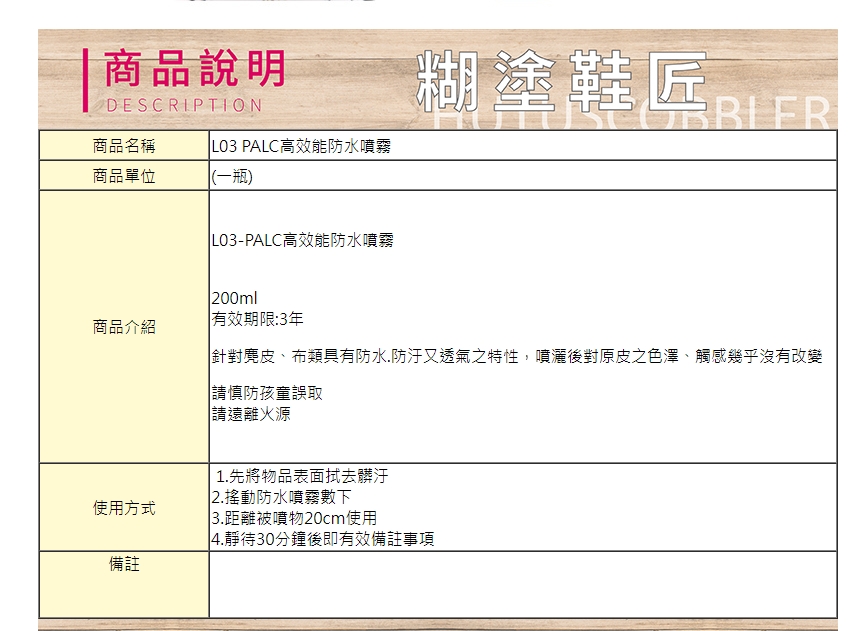The width and height of the screenshot is (862, 631).
Task: Click the 請遠離火源 warning line
Action: pos(251,414)
